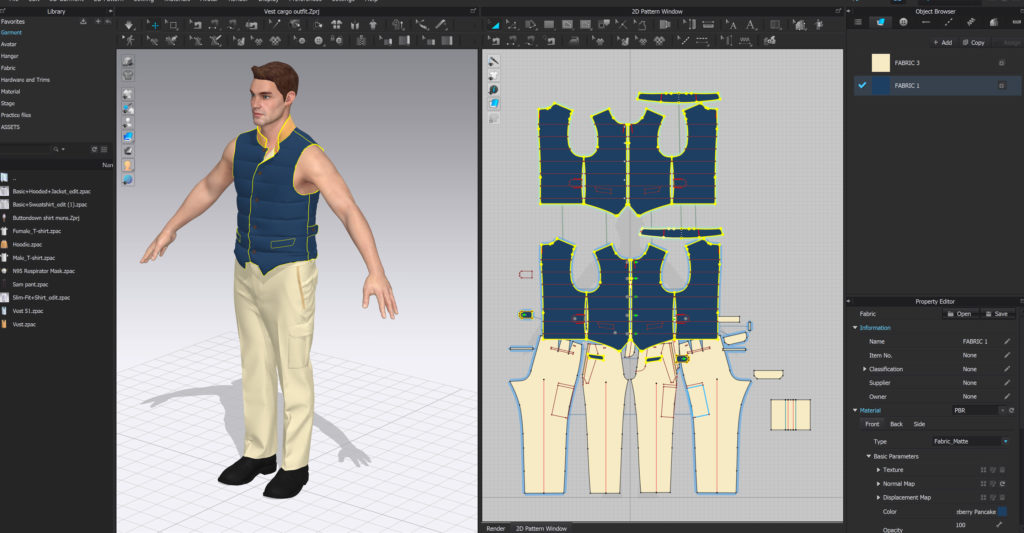Select the Simulate arrow tool in 3D toolbar
The width and height of the screenshot is (1024, 533).
pyautogui.click(x=129, y=25)
